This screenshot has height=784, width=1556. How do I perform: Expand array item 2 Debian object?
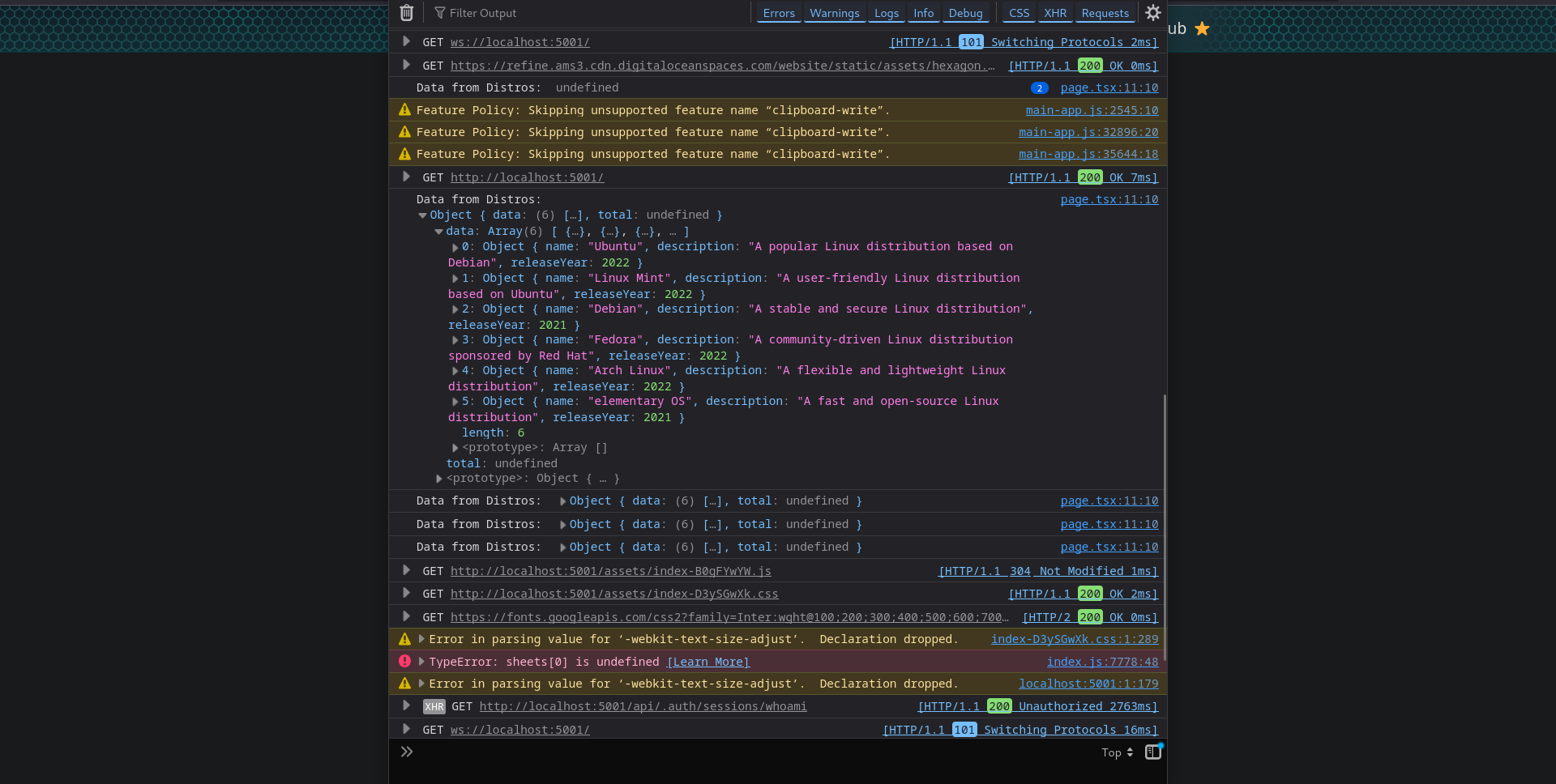(x=455, y=309)
